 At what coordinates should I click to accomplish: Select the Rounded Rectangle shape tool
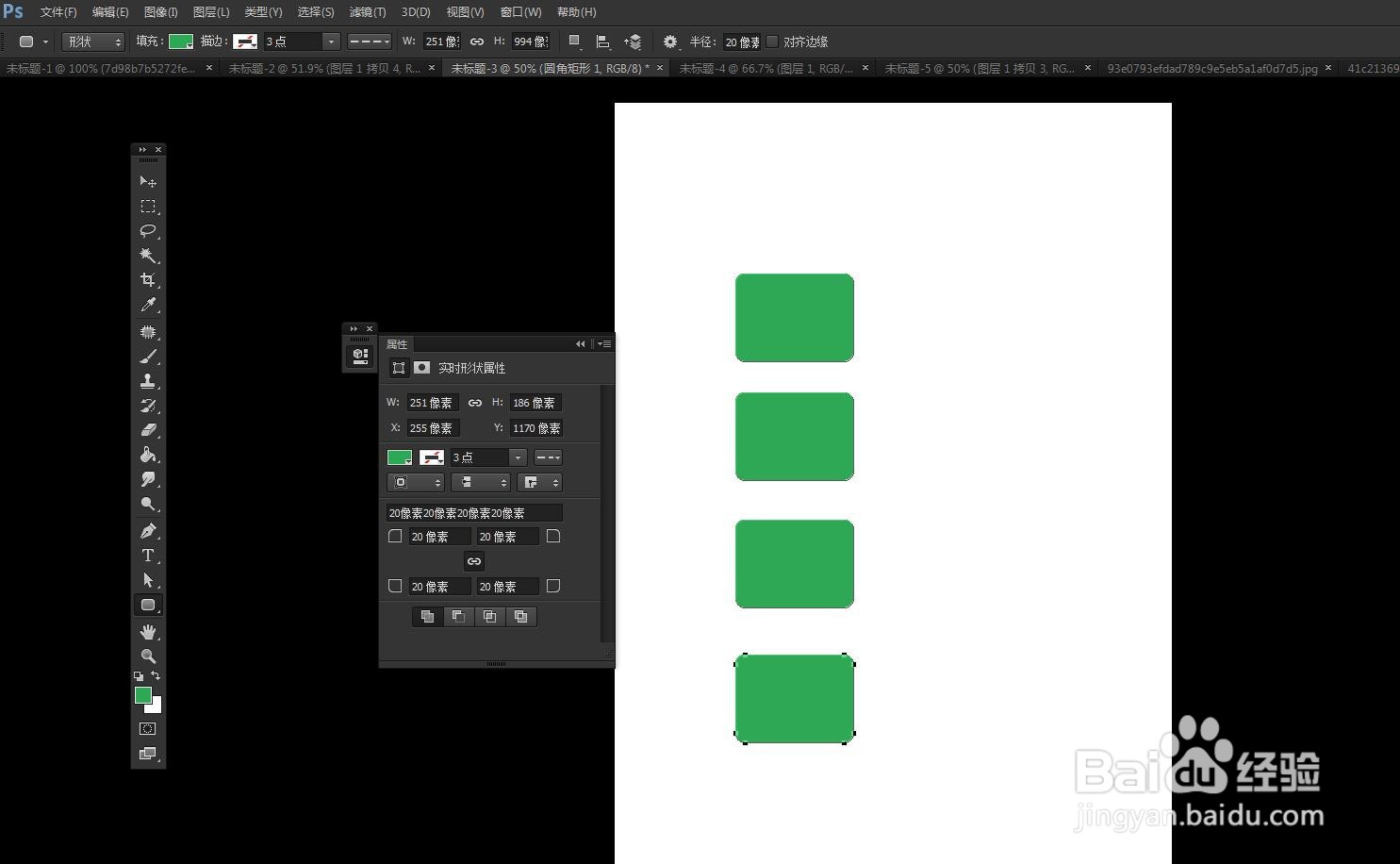pos(148,605)
